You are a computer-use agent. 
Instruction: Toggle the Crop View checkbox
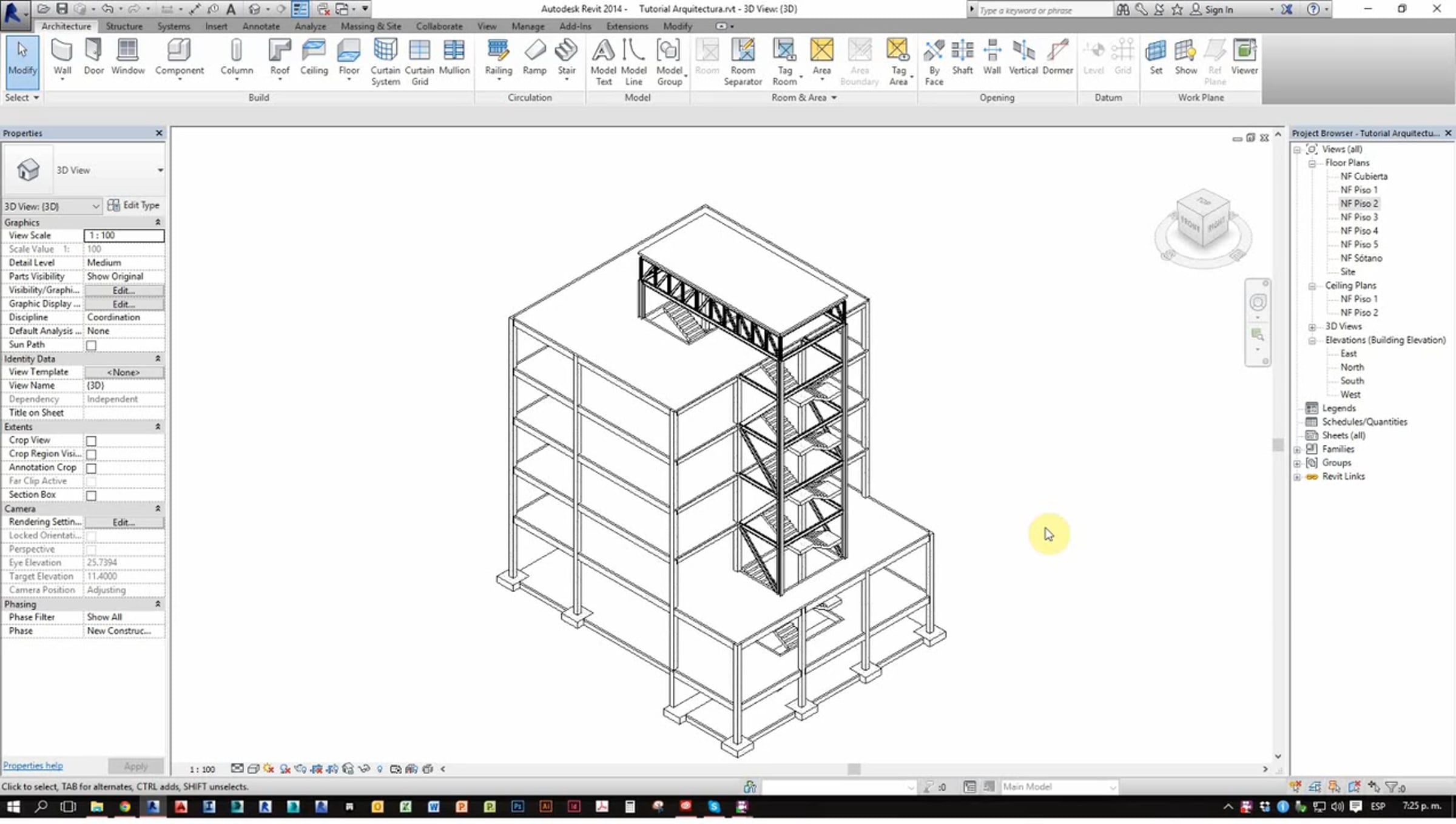[91, 441]
